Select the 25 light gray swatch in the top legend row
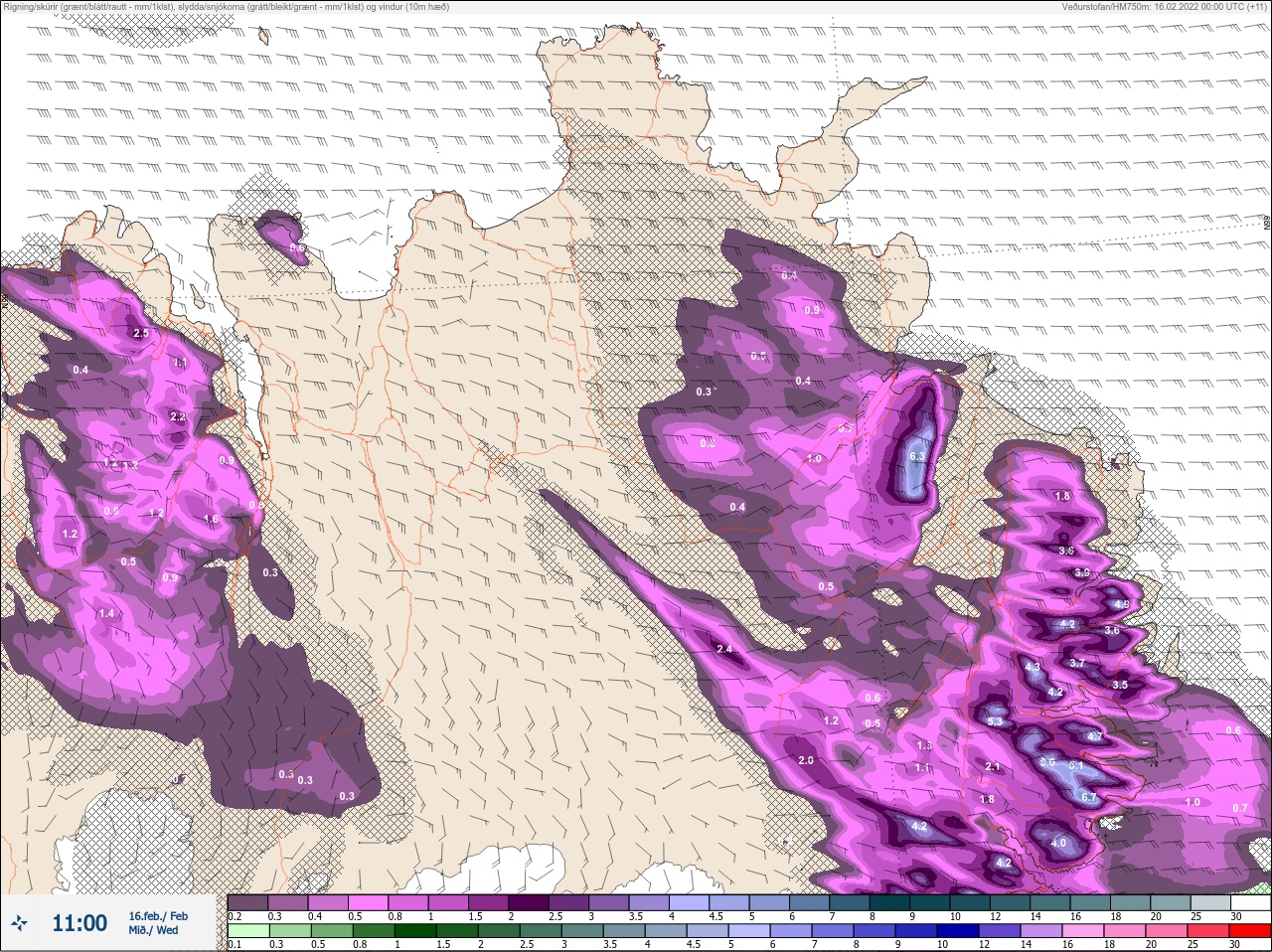 [x=1210, y=902]
